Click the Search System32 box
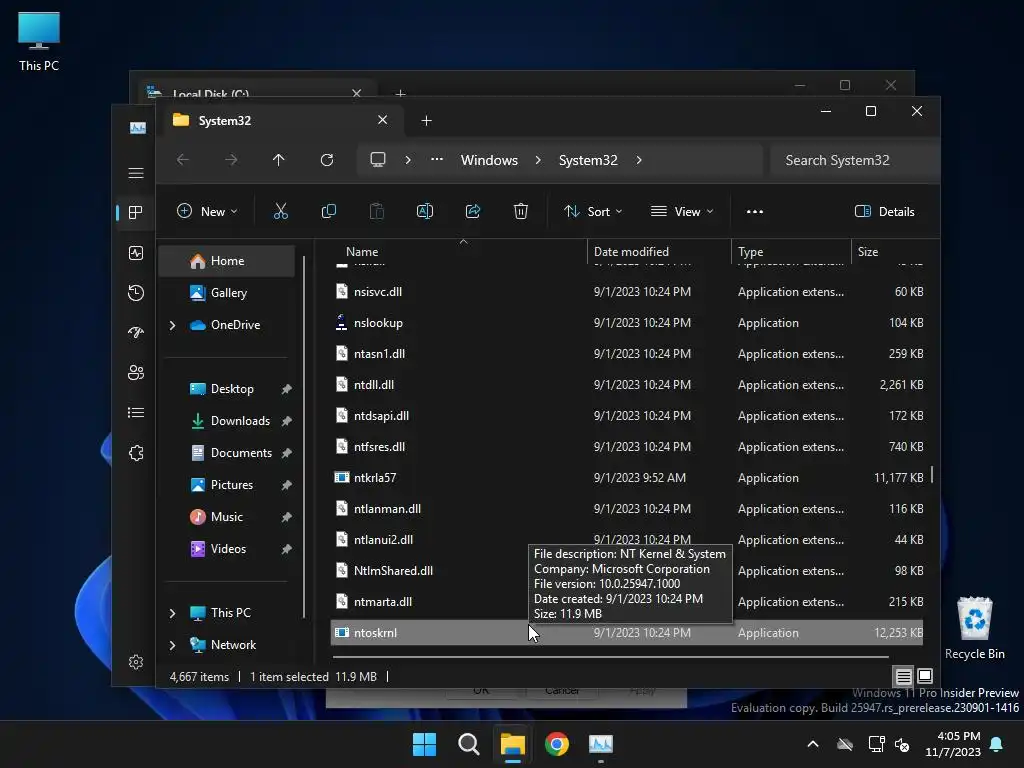Image resolution: width=1024 pixels, height=768 pixels. (854, 161)
